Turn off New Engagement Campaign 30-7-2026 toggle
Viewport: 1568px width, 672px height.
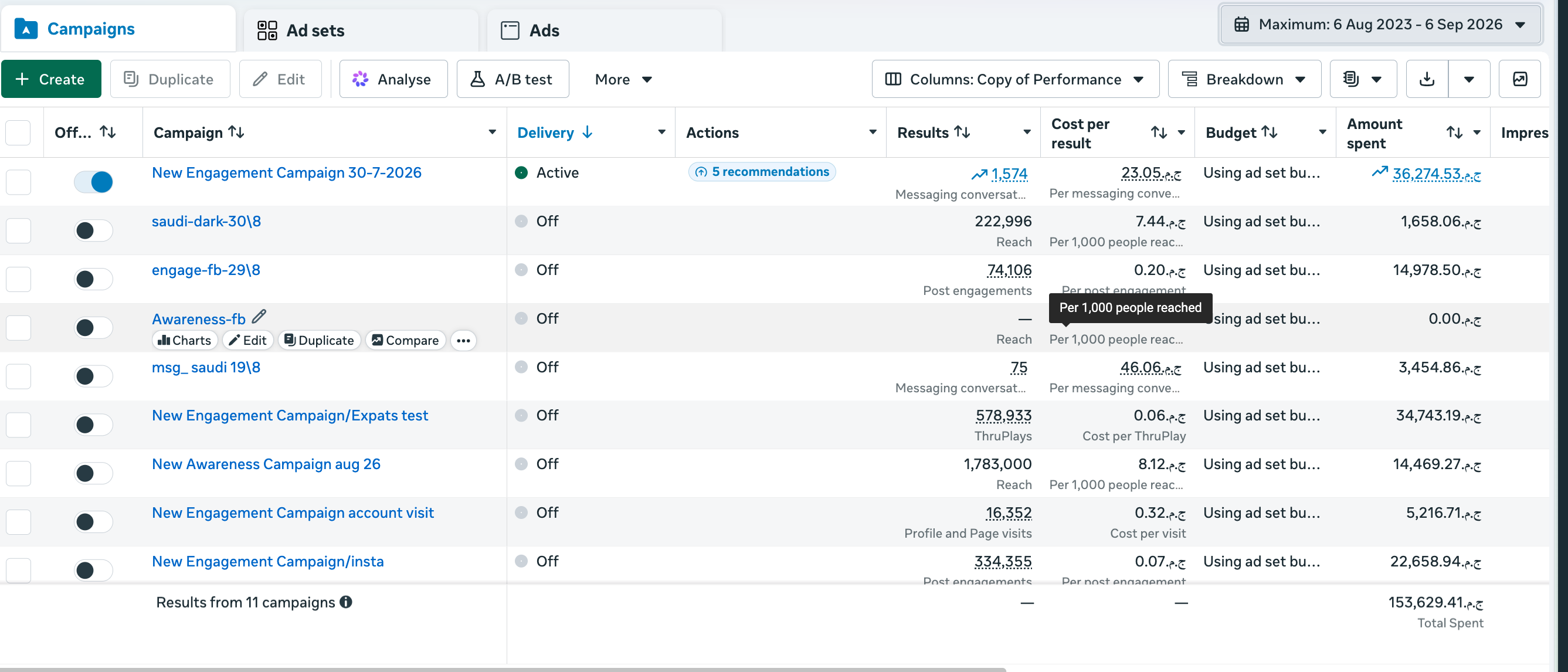(93, 181)
